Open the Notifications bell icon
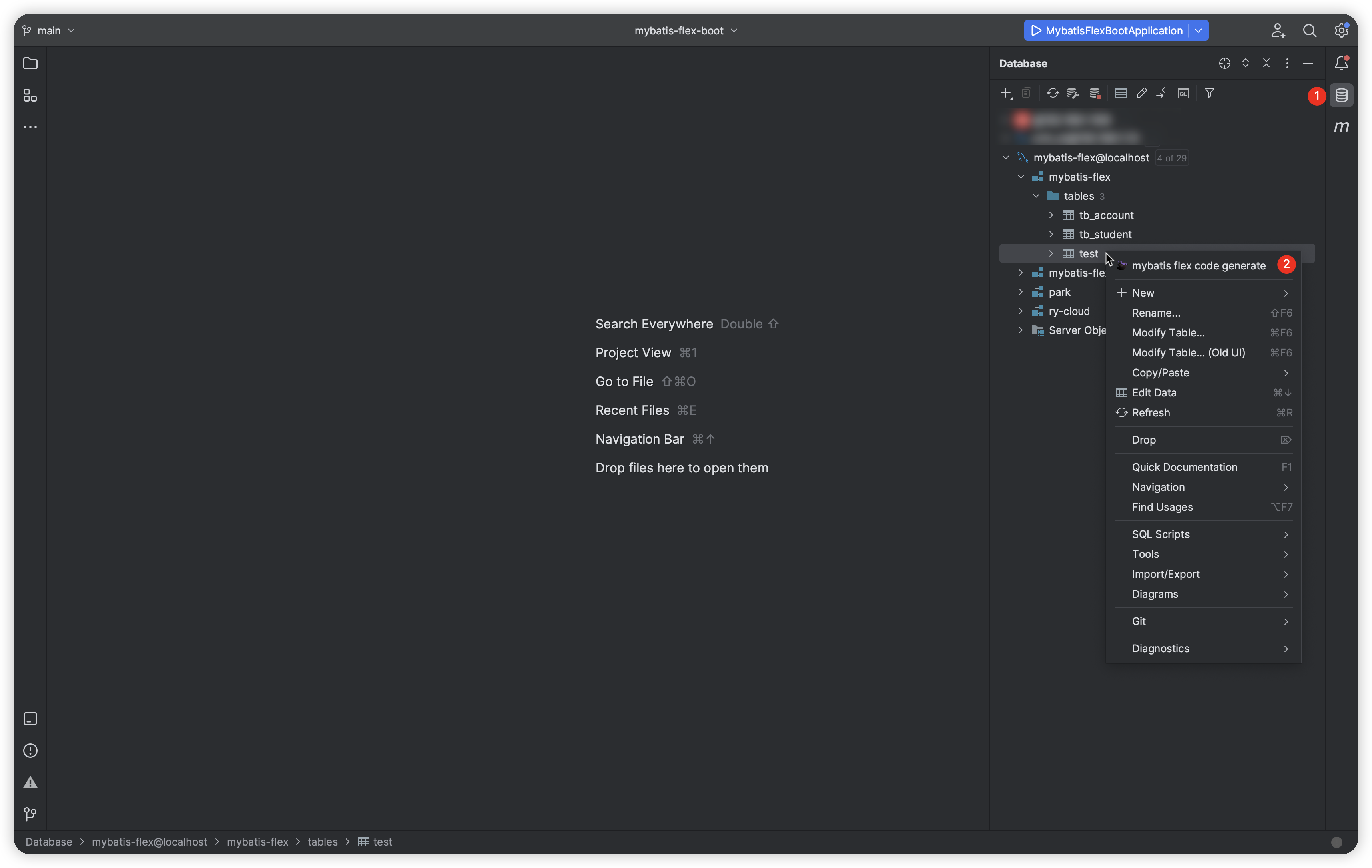The height and width of the screenshot is (868, 1372). (1341, 63)
